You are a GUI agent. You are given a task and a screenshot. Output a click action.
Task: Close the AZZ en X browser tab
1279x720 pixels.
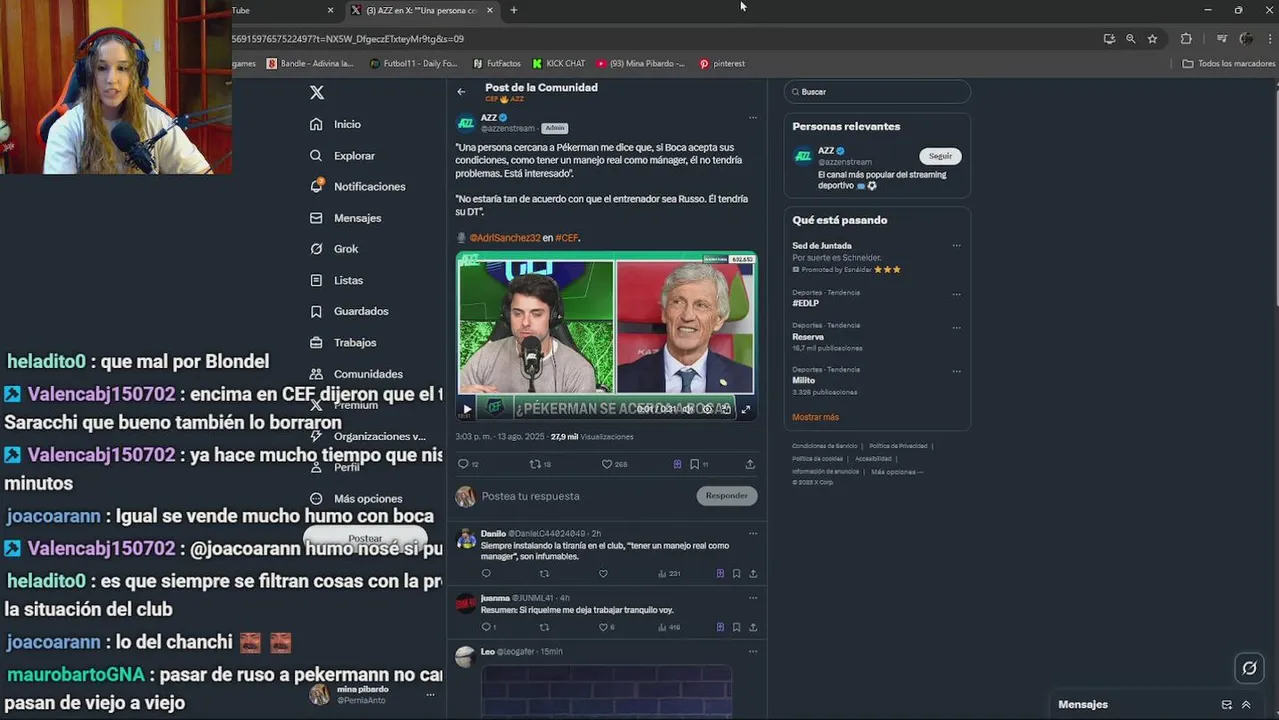pos(490,10)
